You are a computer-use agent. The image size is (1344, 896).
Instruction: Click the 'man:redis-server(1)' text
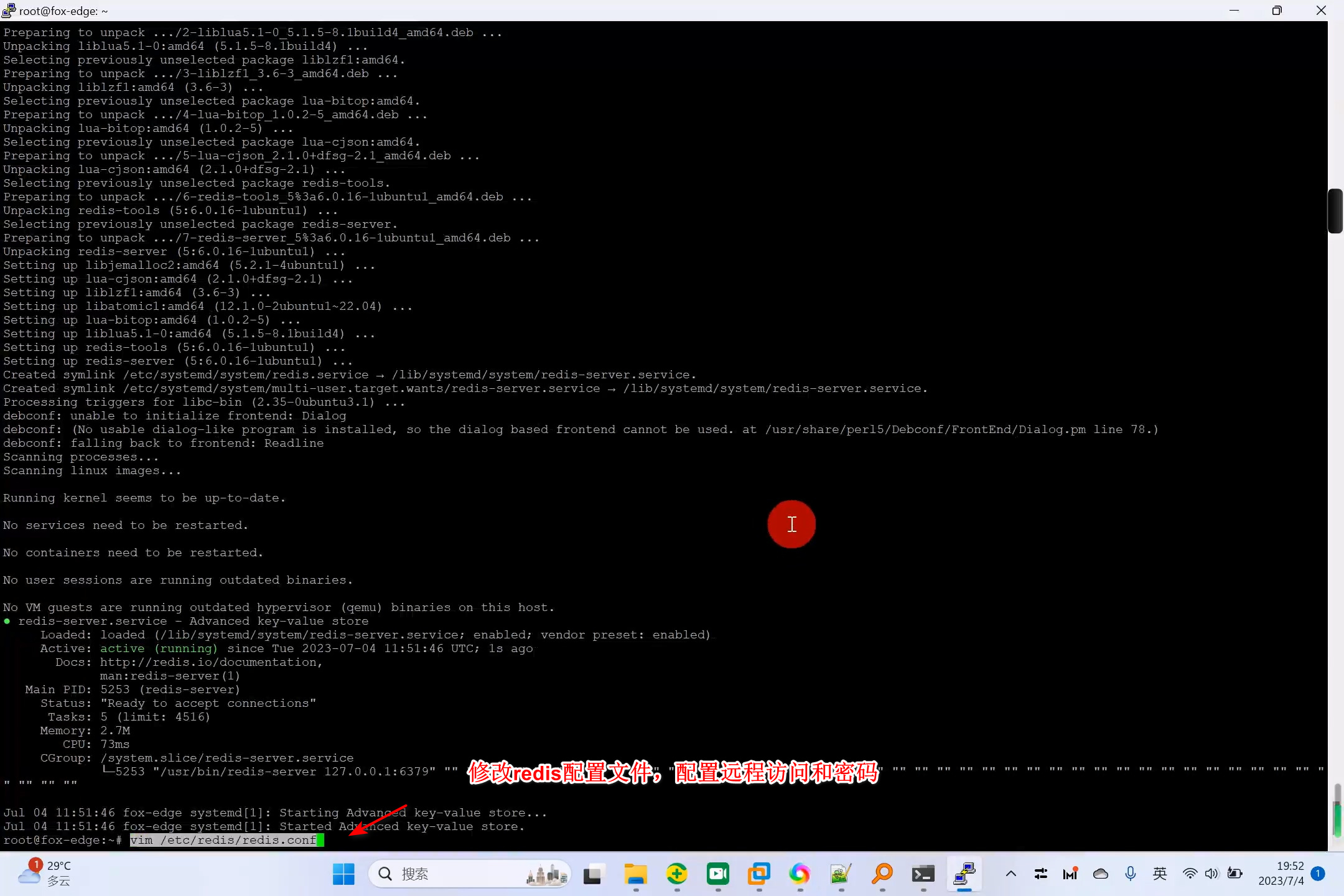[x=170, y=676]
